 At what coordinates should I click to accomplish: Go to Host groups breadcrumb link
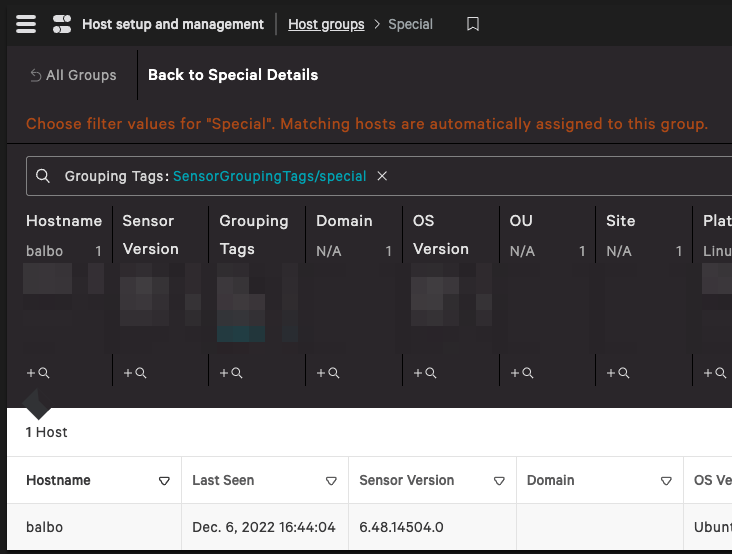[x=326, y=24]
